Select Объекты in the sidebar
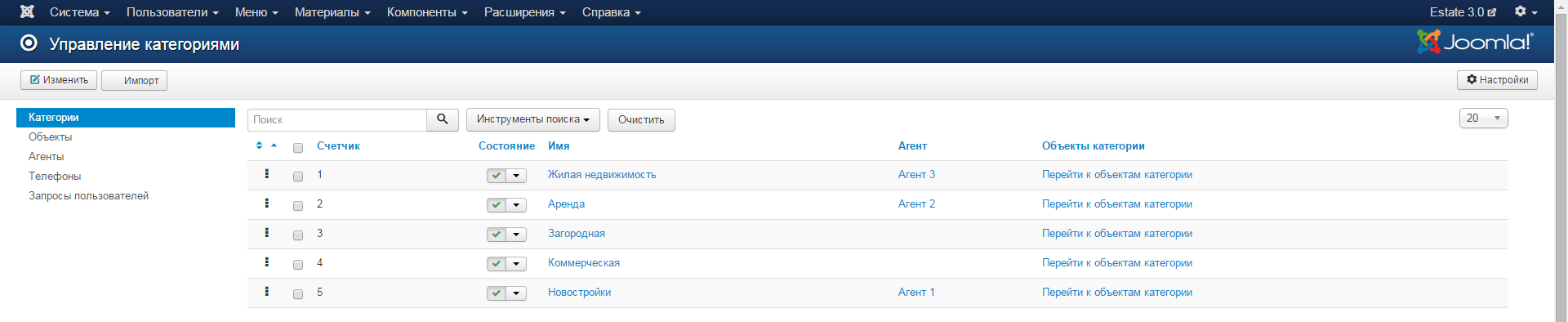 coord(51,136)
